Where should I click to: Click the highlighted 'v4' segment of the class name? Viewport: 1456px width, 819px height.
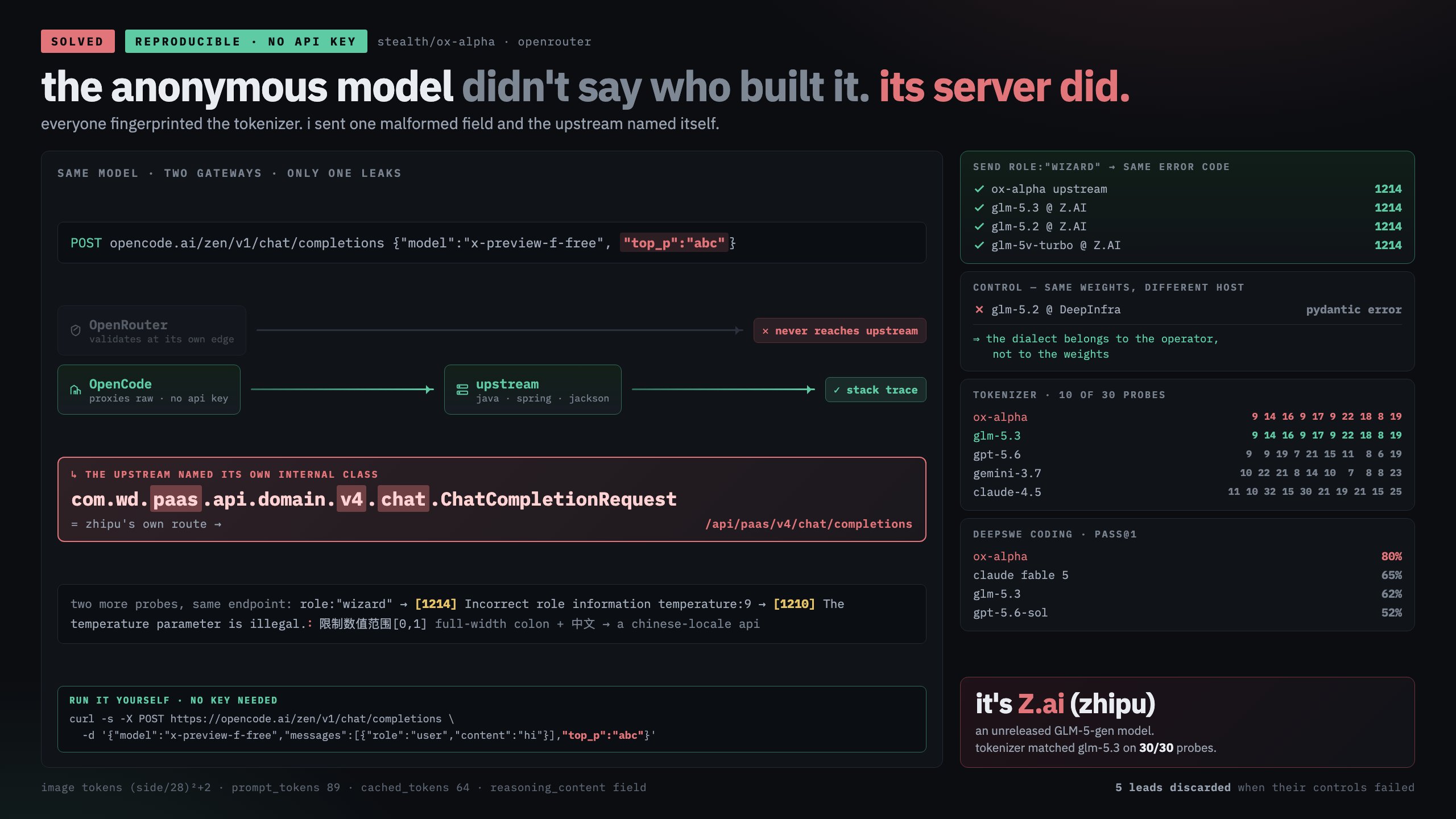point(351,499)
